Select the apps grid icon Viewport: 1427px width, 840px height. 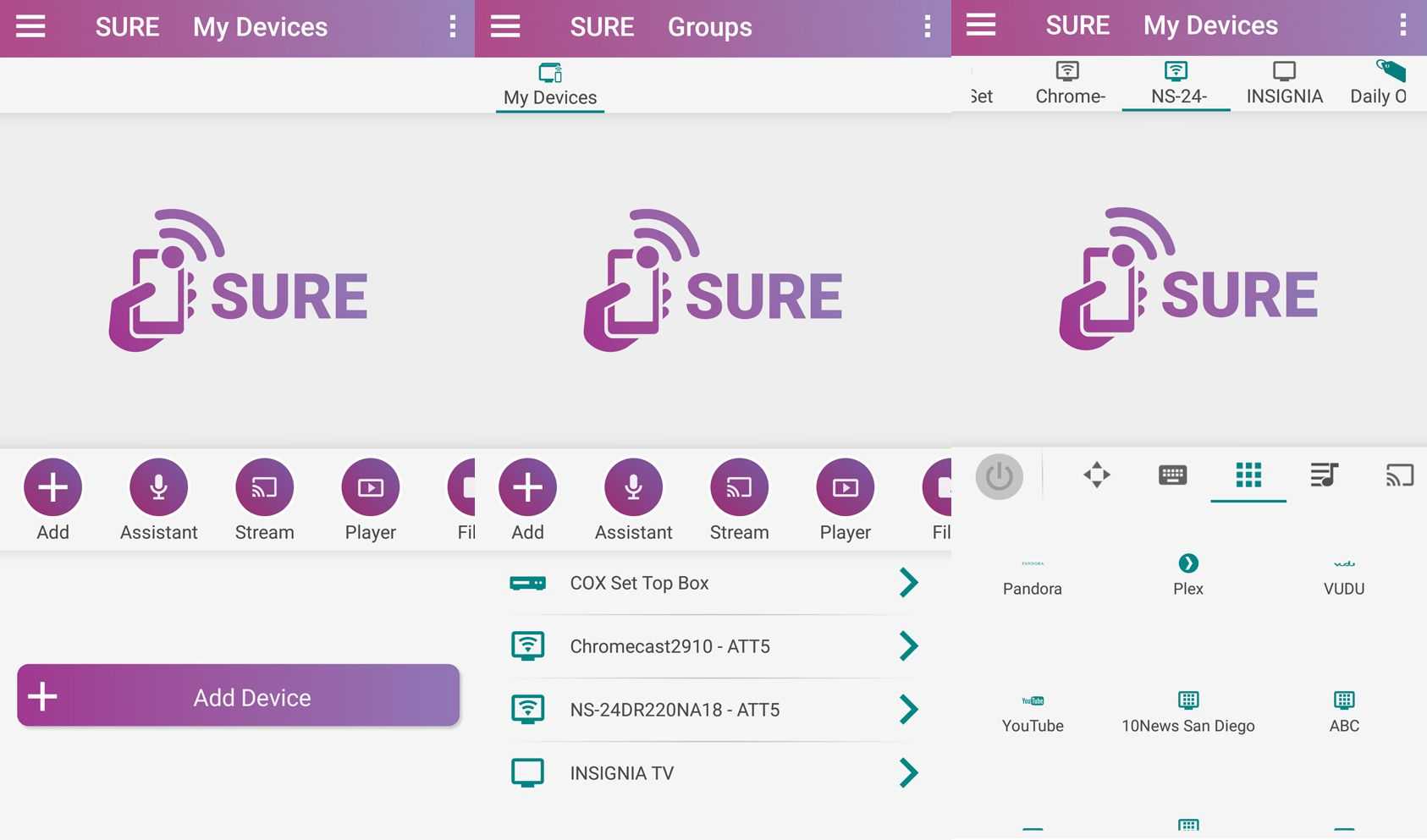tap(1248, 475)
